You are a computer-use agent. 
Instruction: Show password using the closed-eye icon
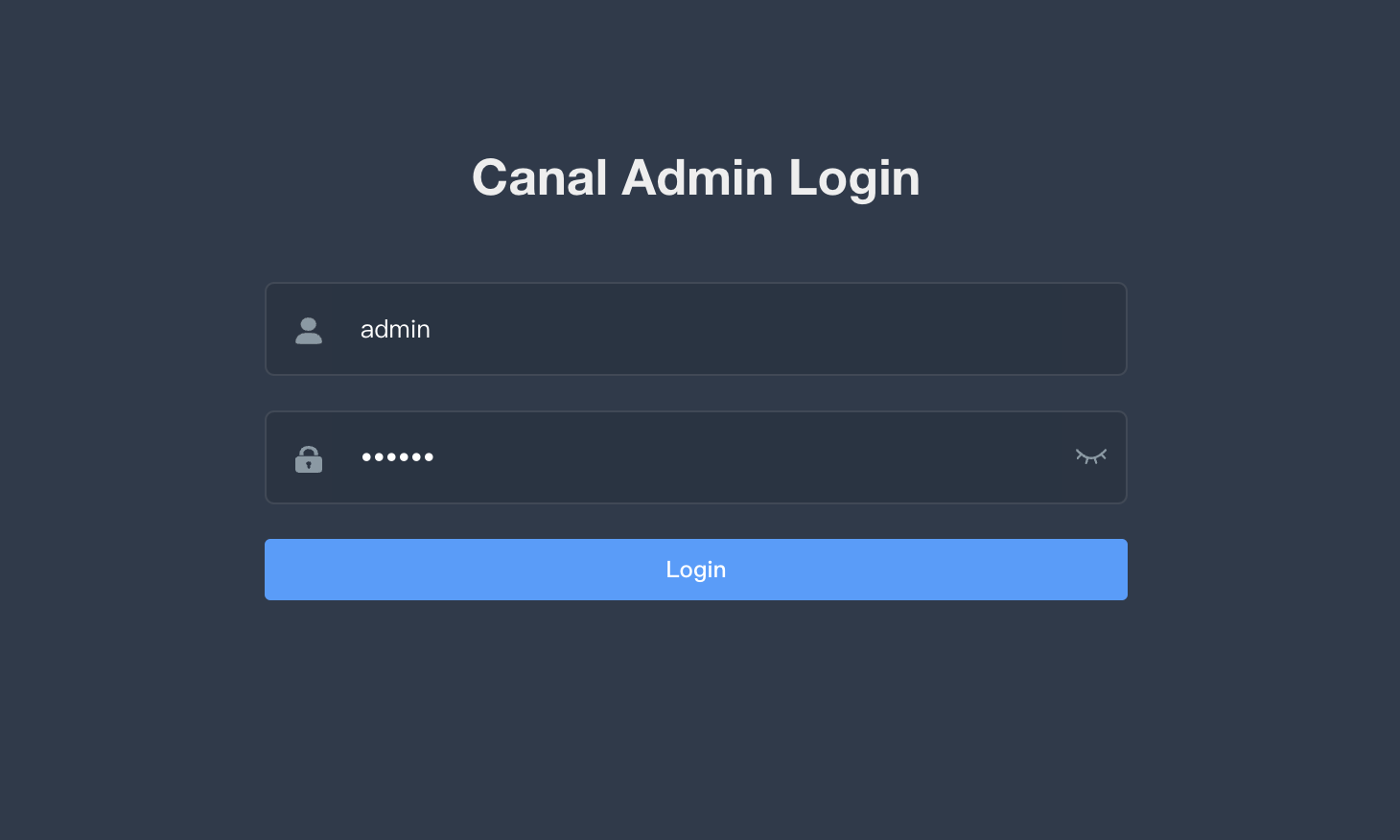(x=1091, y=456)
